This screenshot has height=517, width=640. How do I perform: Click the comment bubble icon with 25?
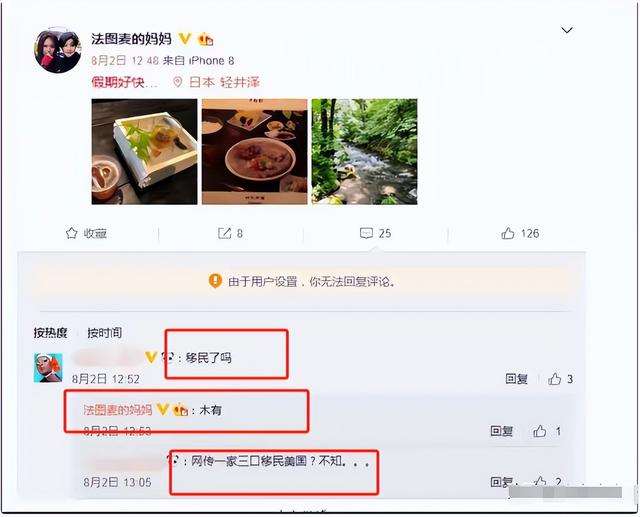(x=366, y=233)
